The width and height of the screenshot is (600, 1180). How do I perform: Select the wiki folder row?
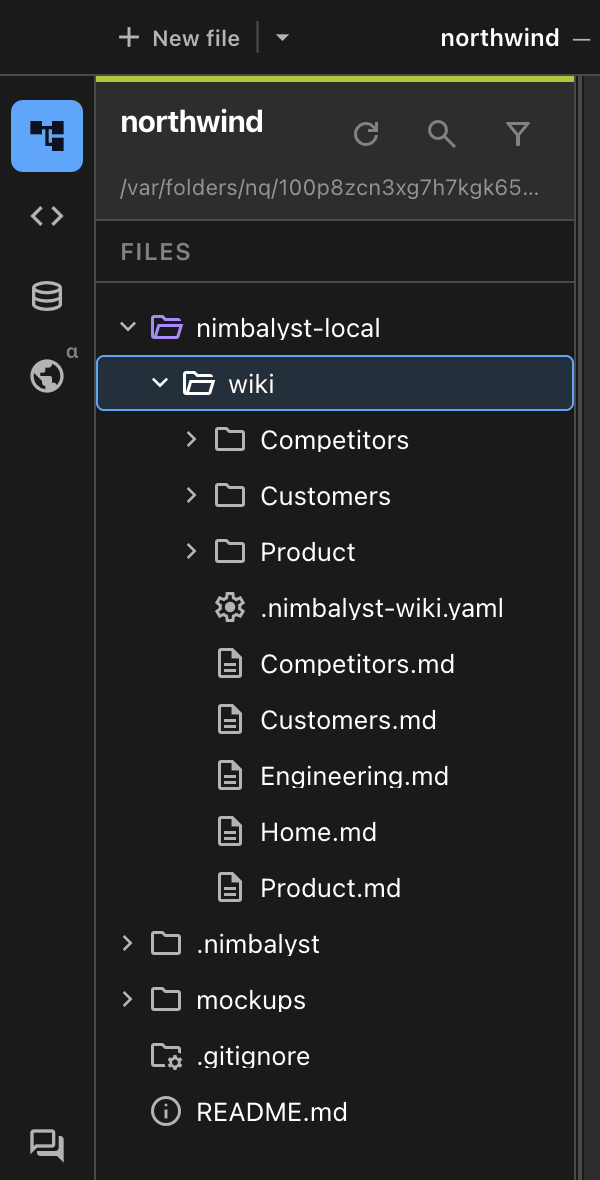tap(335, 383)
